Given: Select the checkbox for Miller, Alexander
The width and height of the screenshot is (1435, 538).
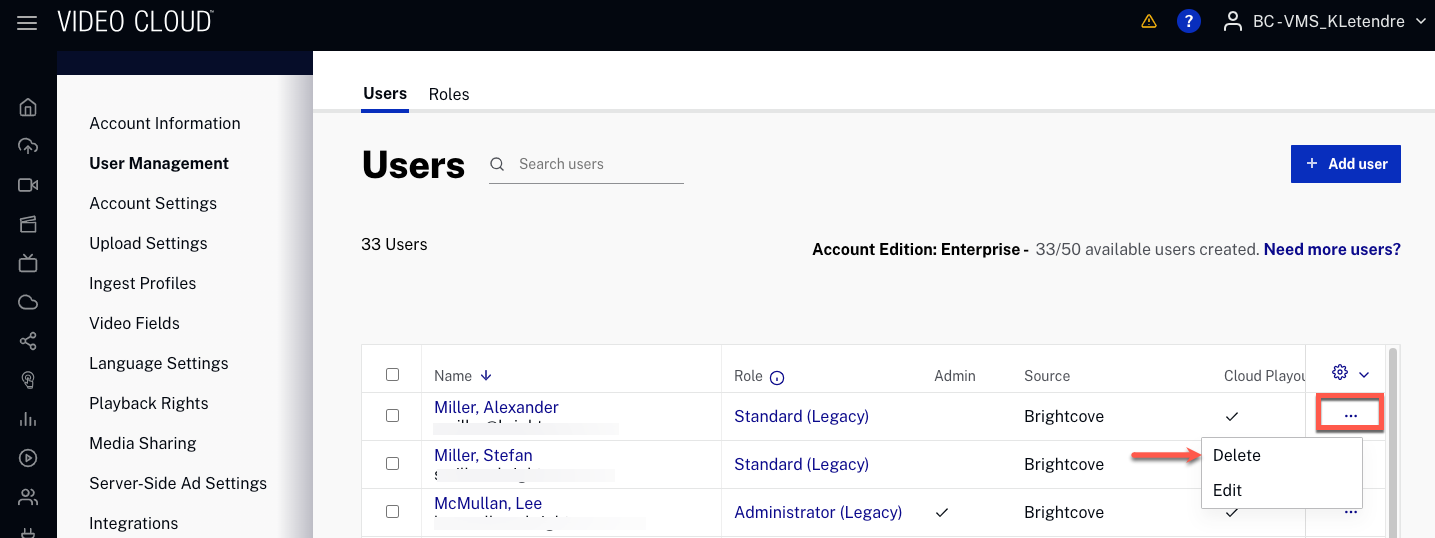Looking at the screenshot, I should [x=392, y=415].
